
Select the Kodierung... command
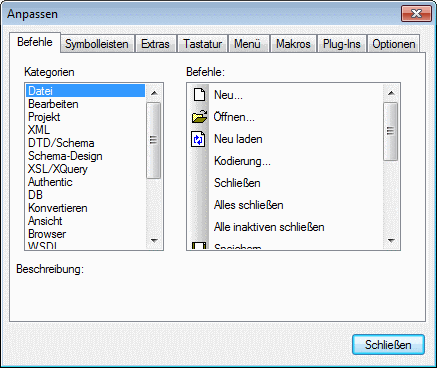point(285,161)
